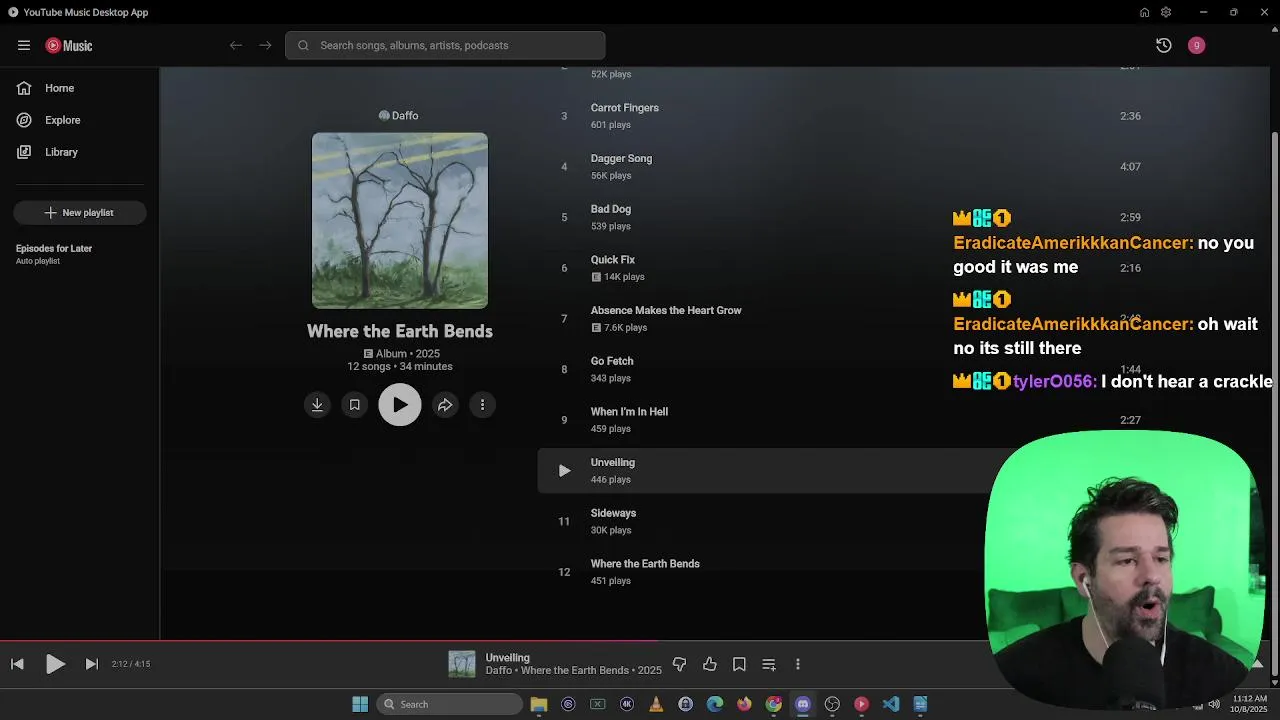Like the current song
The height and width of the screenshot is (720, 1280).
[710, 664]
